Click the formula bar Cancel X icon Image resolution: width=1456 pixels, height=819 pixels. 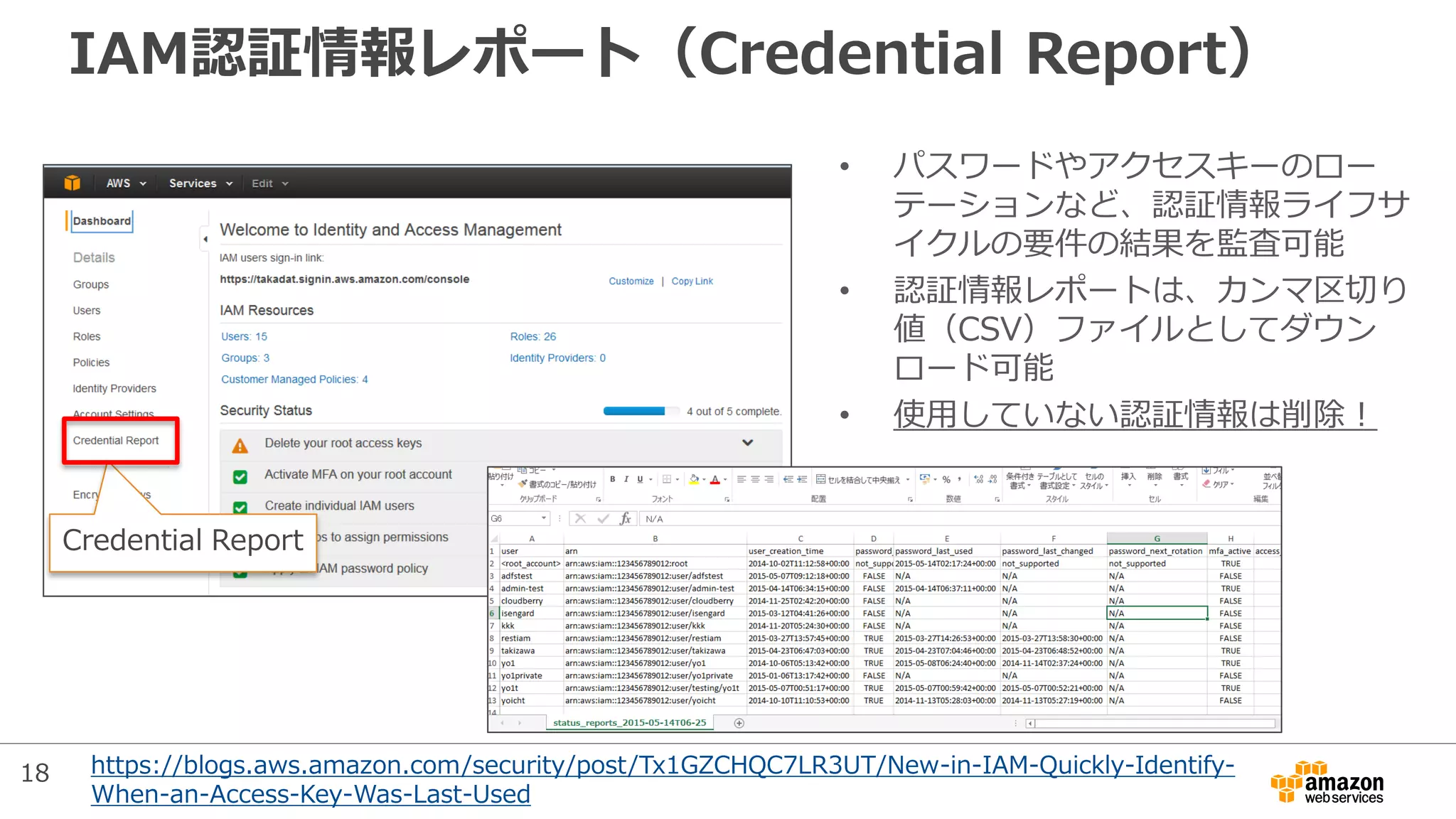(580, 518)
